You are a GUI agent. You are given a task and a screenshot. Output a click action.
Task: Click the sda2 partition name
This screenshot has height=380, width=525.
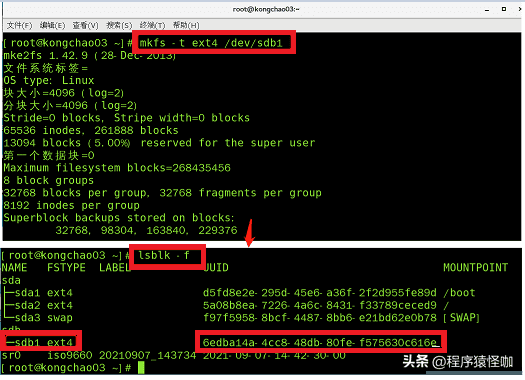click(27, 305)
